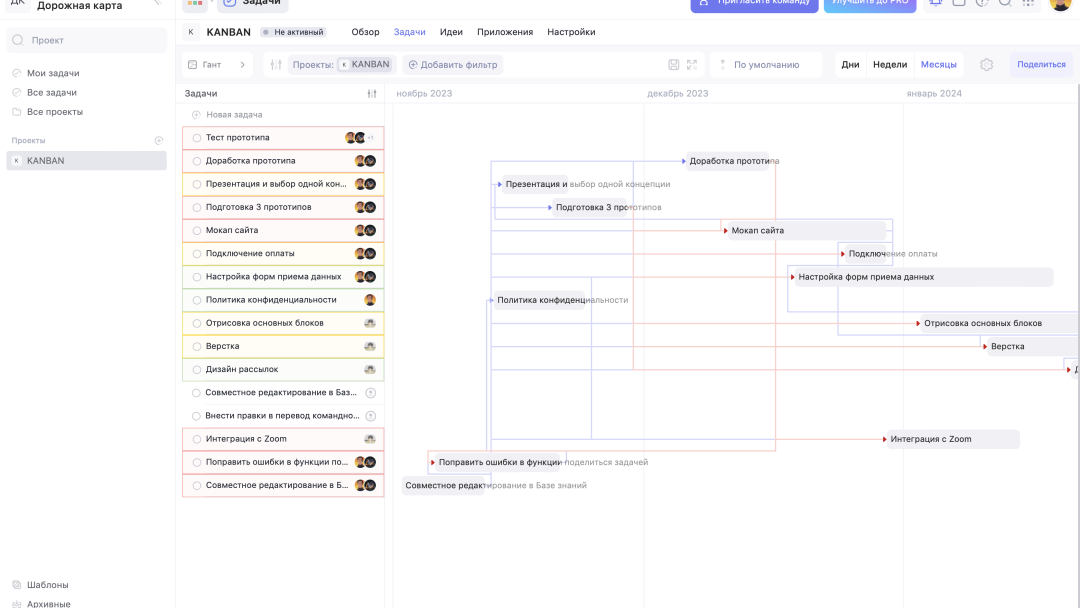Screen dimensions: 1080x608
Task: Open Gantt settings hexagon icon
Action: [987, 65]
